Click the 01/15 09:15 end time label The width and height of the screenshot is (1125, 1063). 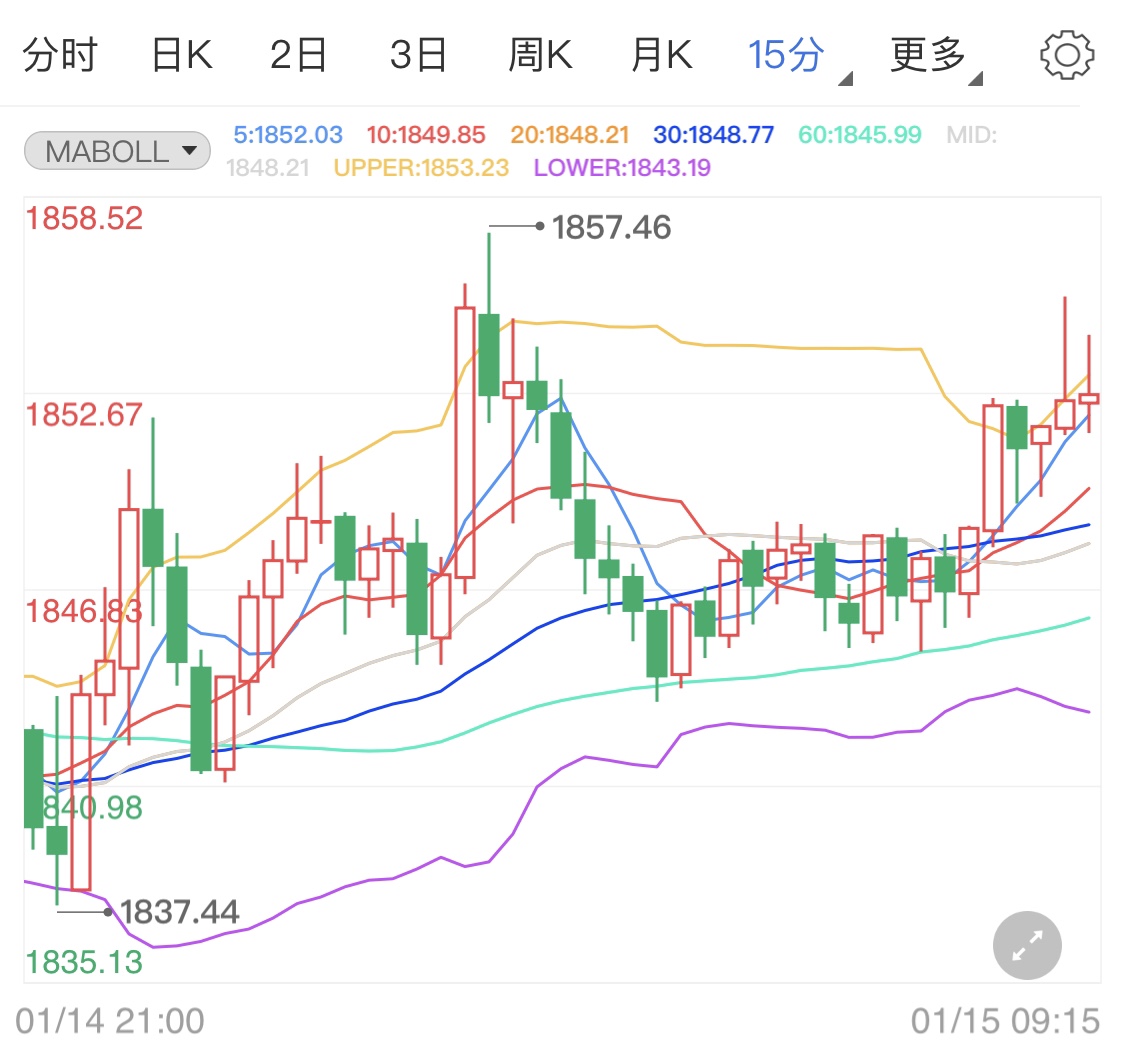pyautogui.click(x=1005, y=1021)
